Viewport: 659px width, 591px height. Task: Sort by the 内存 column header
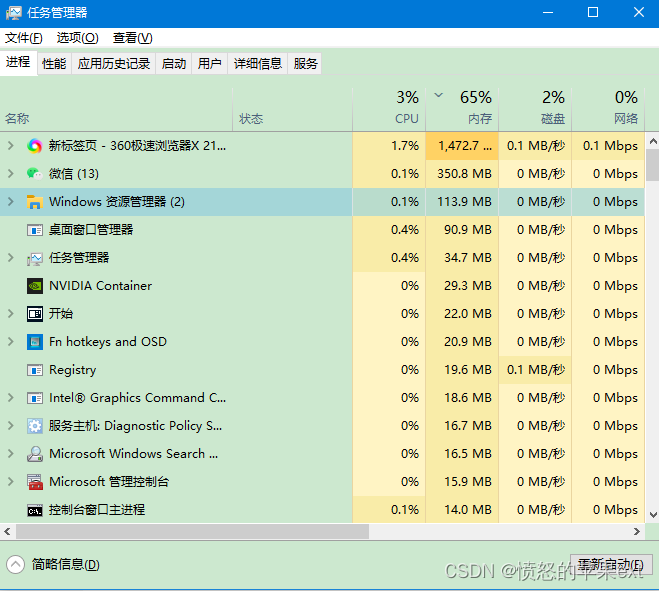pos(462,109)
